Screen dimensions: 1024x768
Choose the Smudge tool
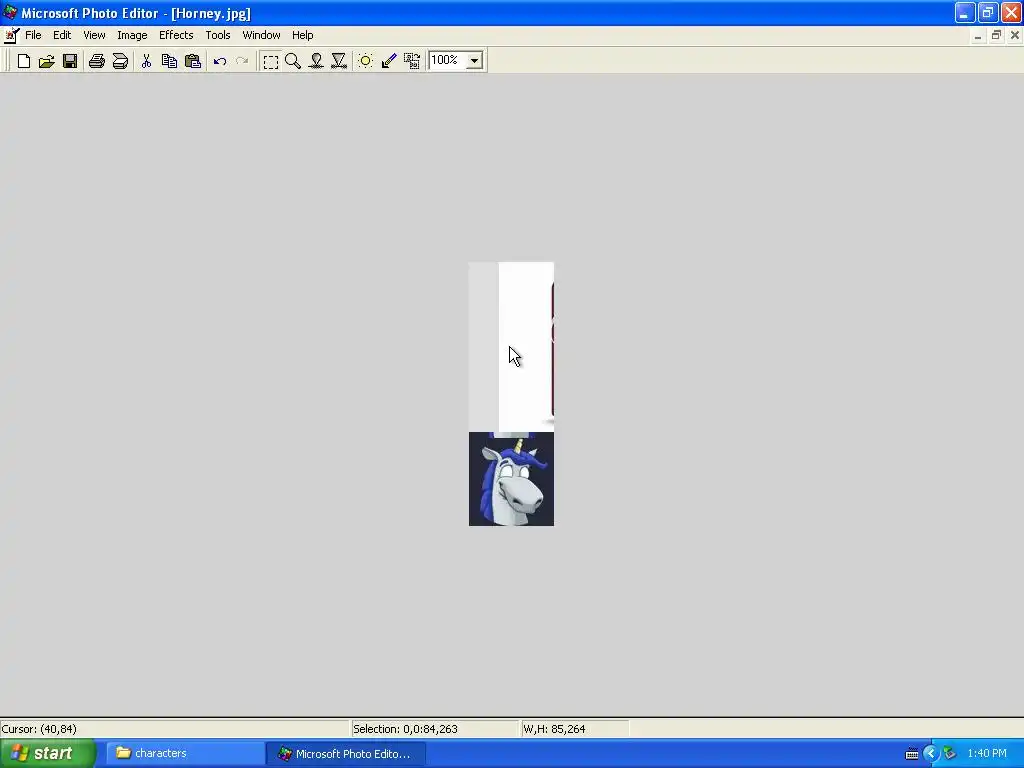(x=316, y=61)
